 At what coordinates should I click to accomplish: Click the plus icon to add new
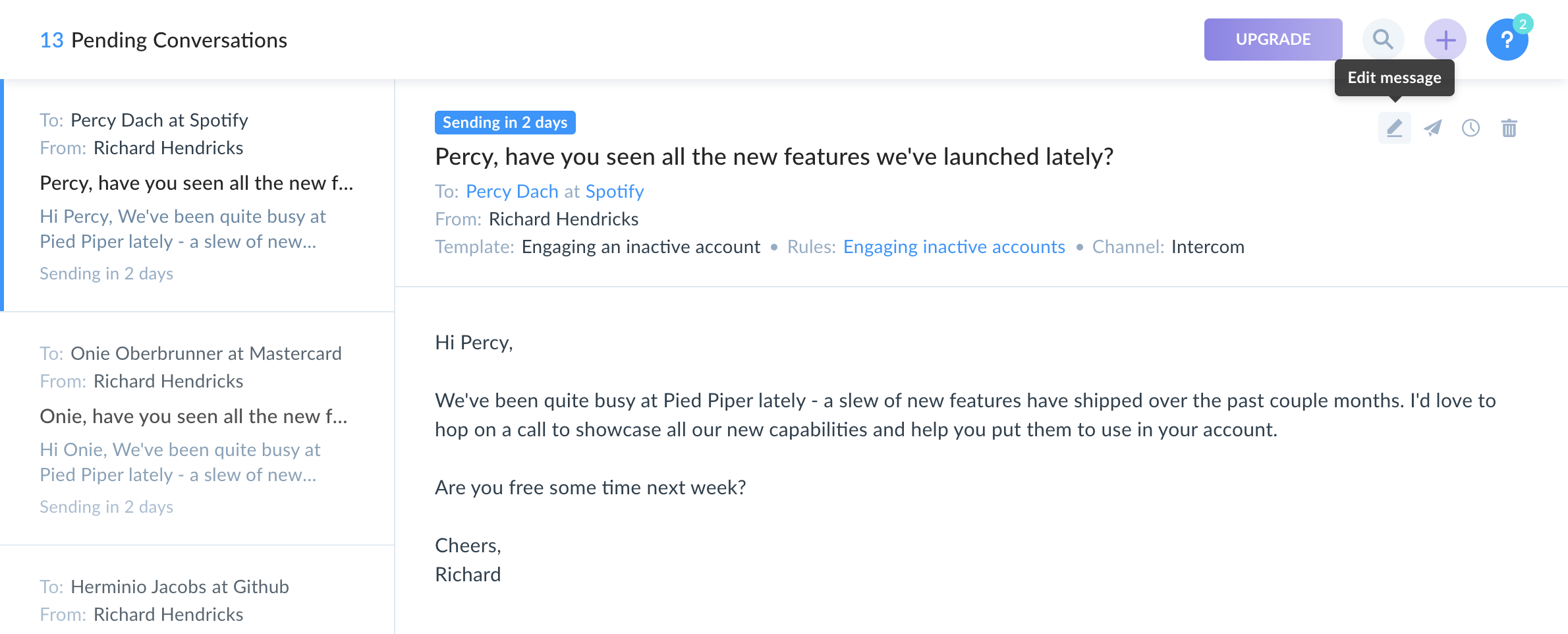click(x=1445, y=40)
